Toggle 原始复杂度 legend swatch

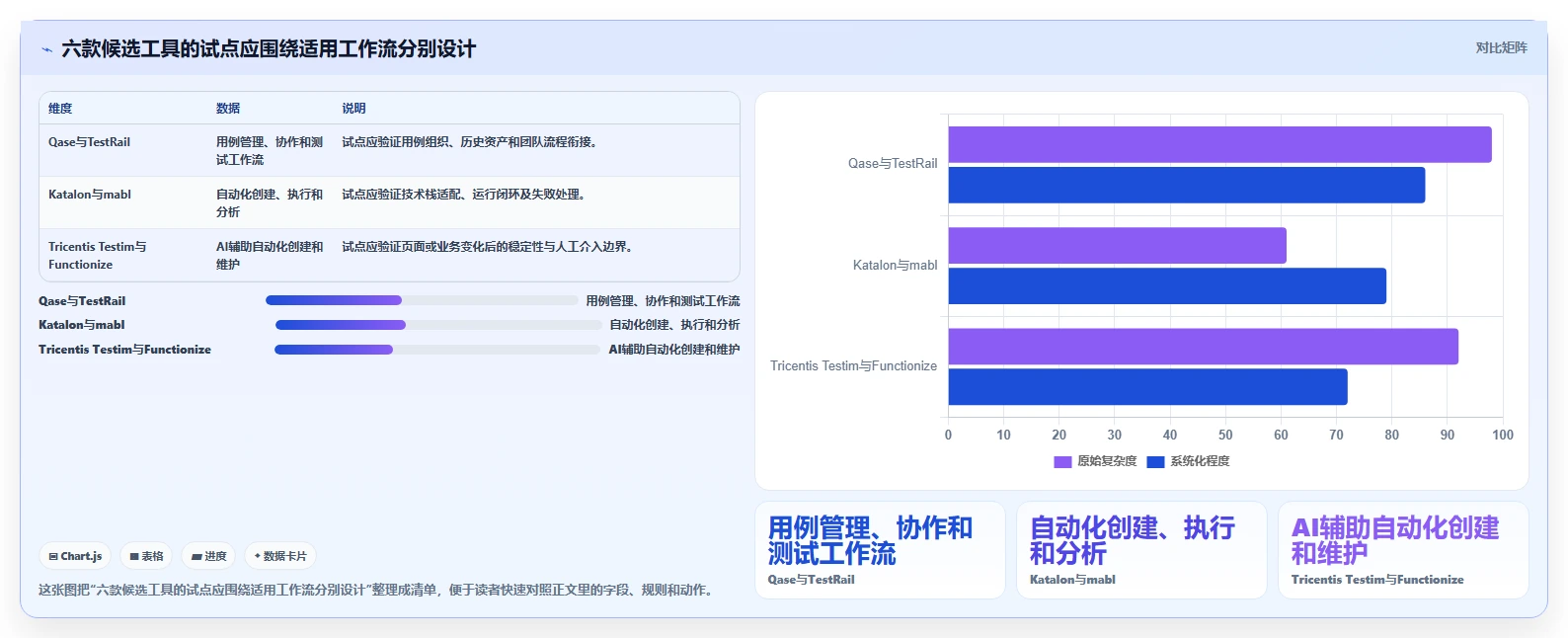1062,461
